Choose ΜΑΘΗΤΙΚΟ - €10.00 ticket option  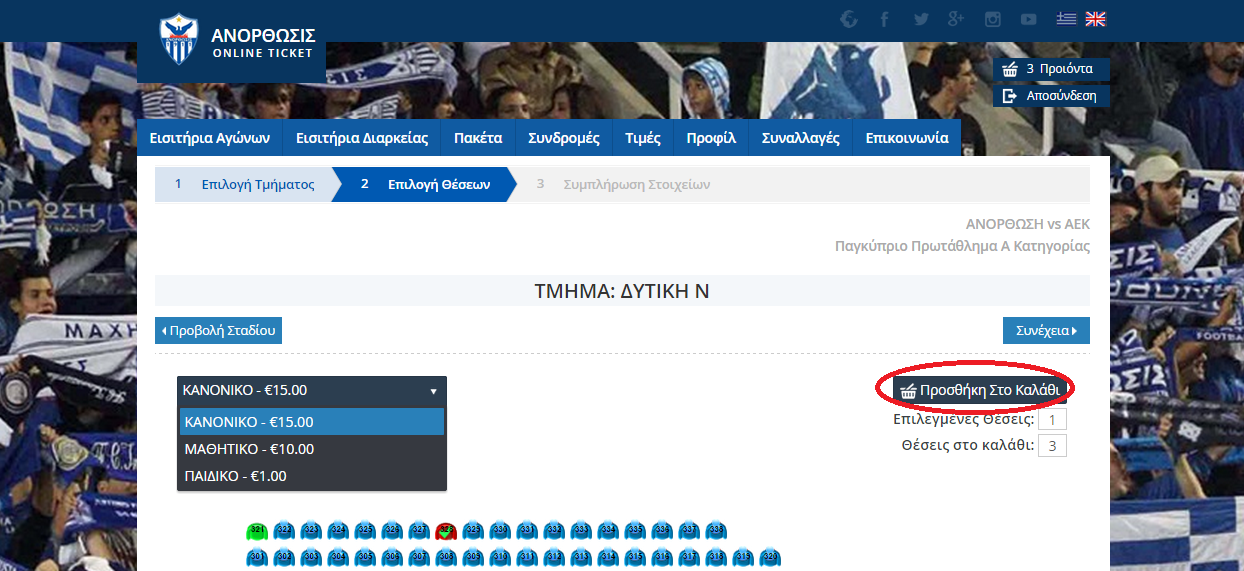[x=312, y=449]
